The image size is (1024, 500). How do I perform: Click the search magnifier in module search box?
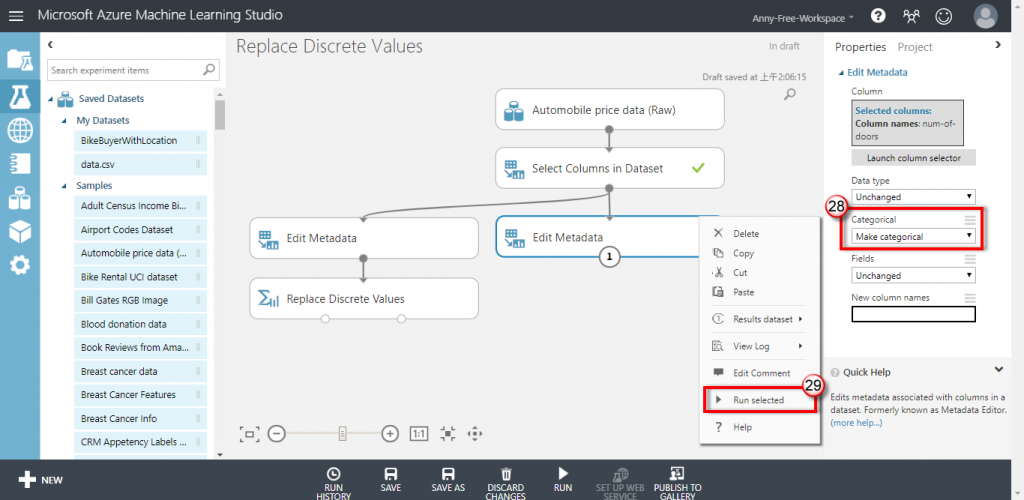pos(209,70)
